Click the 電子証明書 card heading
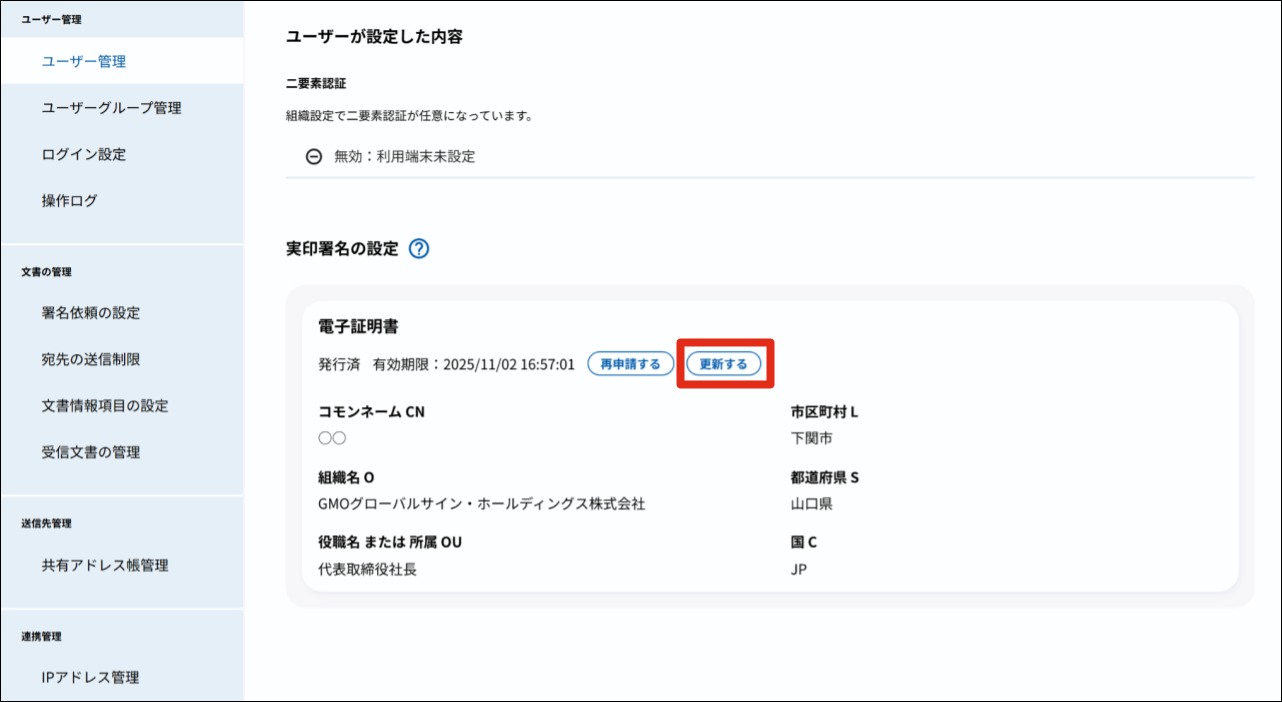The width and height of the screenshot is (1282, 702). pos(359,327)
